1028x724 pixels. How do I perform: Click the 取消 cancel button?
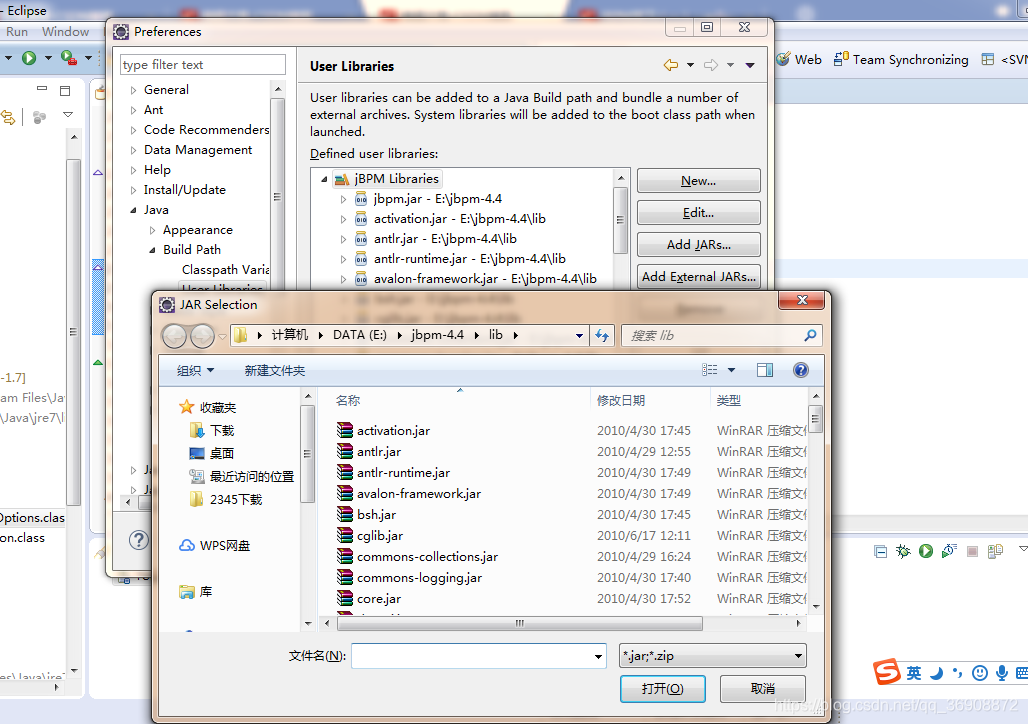(762, 689)
